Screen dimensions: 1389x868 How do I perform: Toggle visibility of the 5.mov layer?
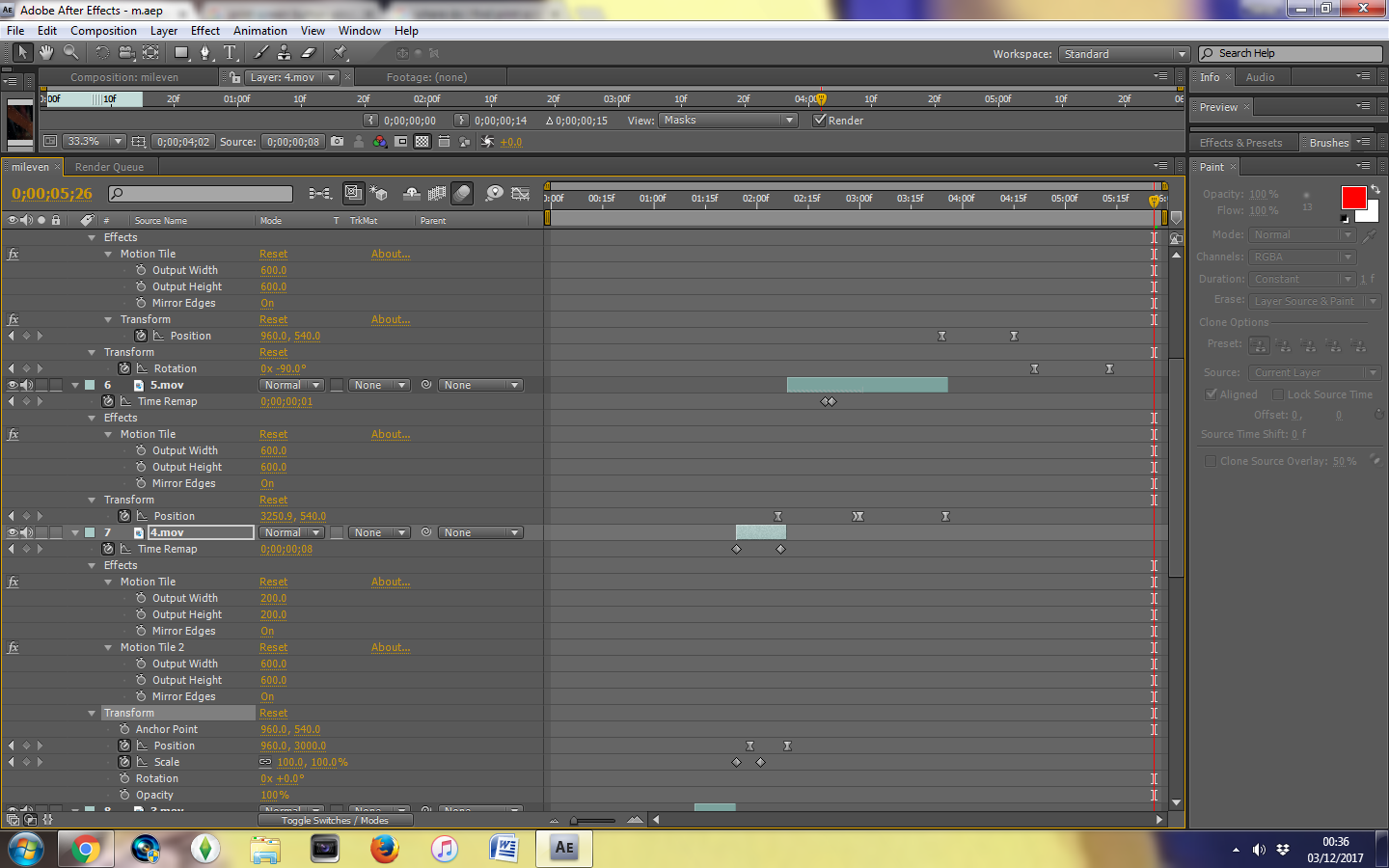[10, 384]
